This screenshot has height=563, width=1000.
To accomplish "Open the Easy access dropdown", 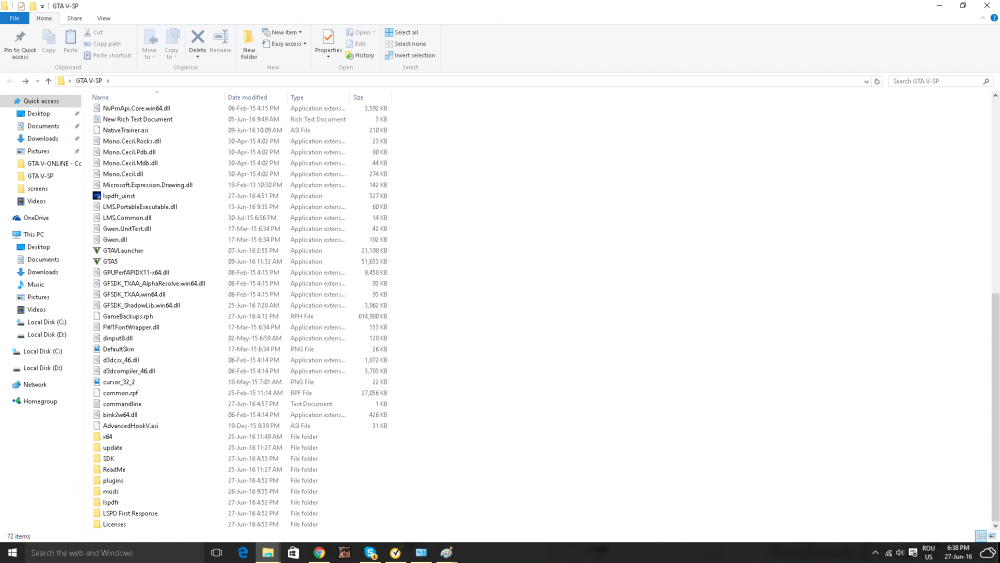I will [284, 44].
